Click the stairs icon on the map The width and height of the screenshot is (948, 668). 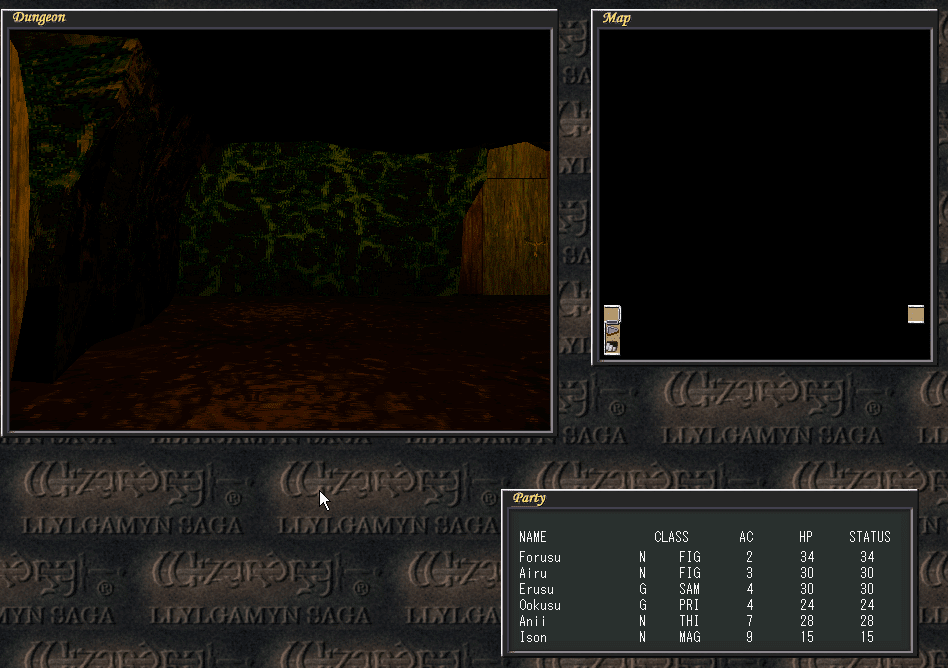(612, 346)
